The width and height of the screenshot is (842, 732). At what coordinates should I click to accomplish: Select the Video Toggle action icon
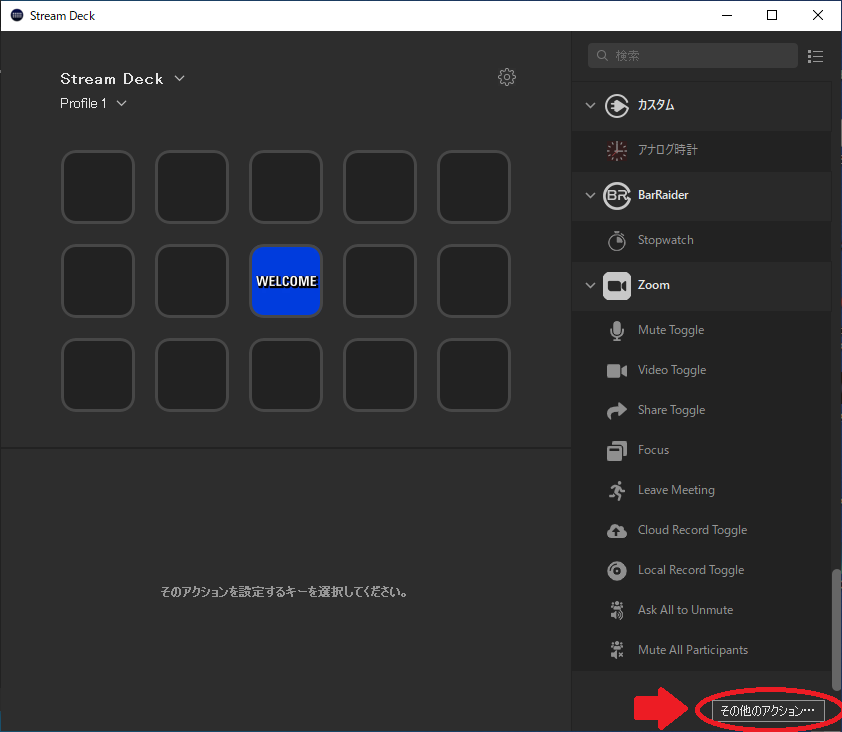pyautogui.click(x=617, y=369)
